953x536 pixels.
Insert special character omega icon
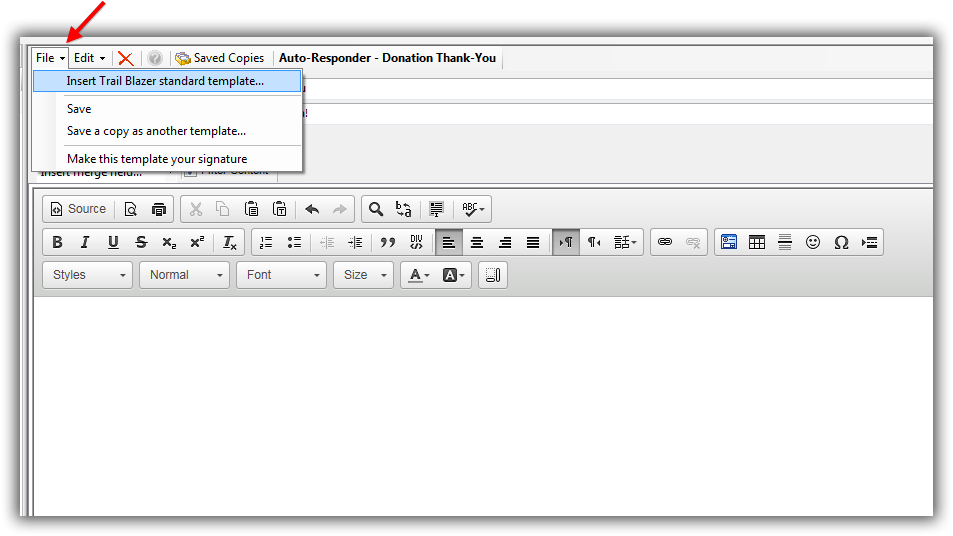pyautogui.click(x=841, y=242)
